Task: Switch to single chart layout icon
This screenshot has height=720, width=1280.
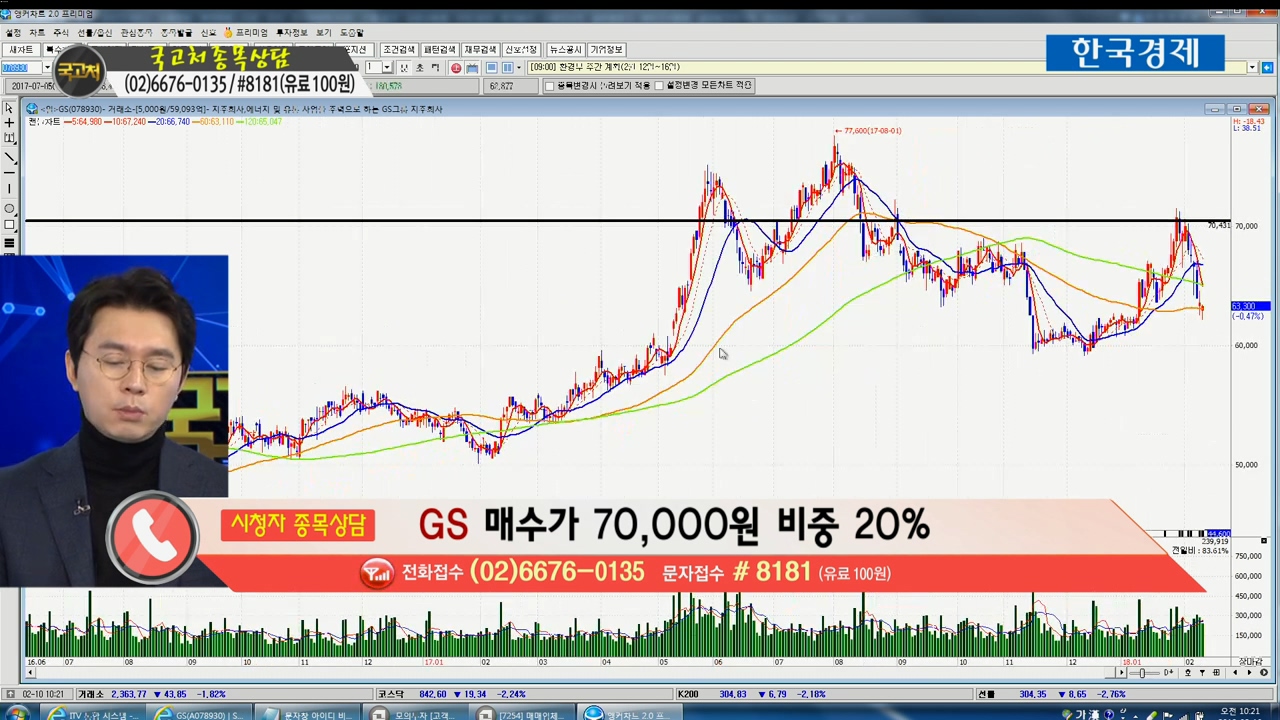Action: coord(492,68)
